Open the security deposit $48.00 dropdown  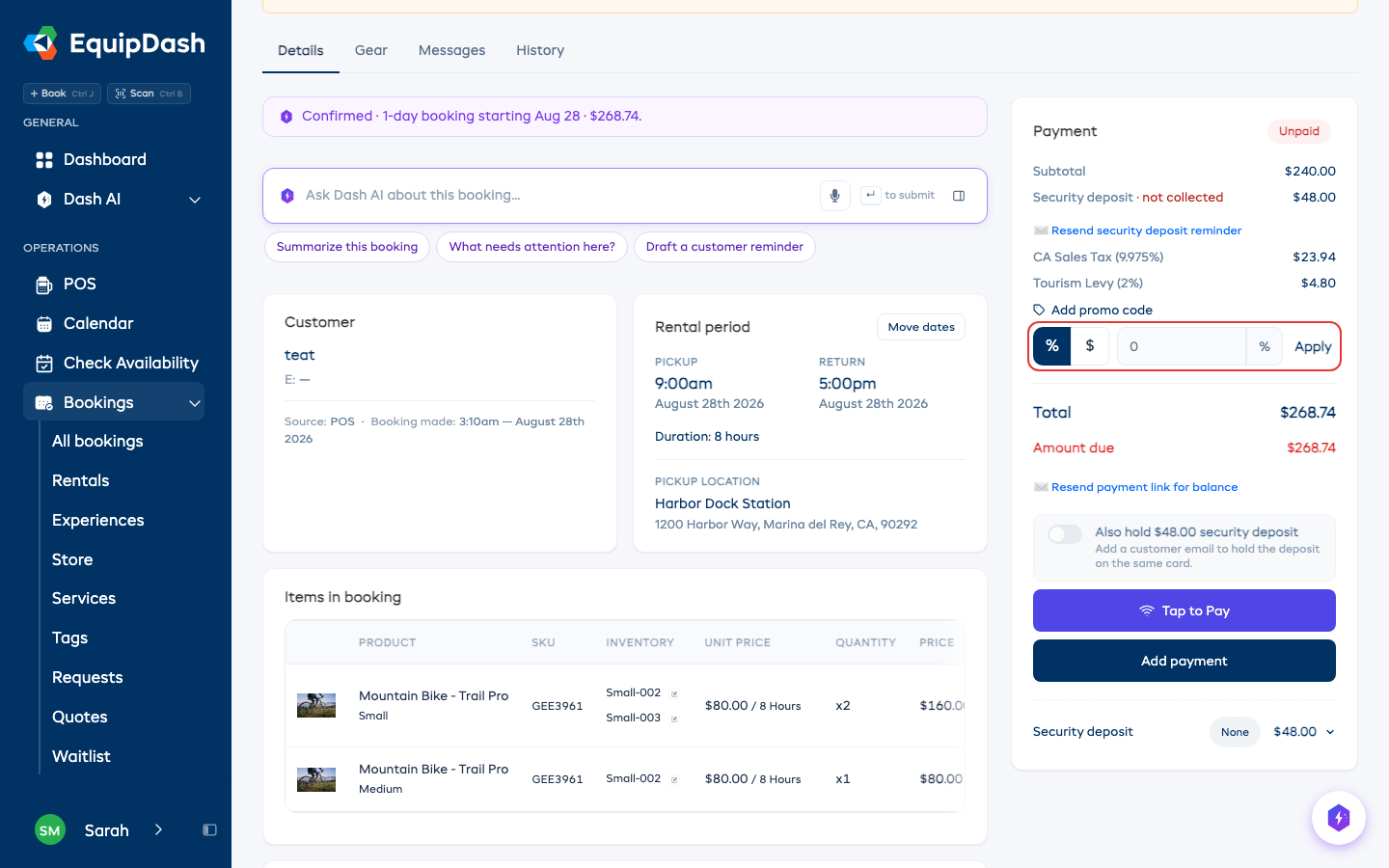[1304, 732]
